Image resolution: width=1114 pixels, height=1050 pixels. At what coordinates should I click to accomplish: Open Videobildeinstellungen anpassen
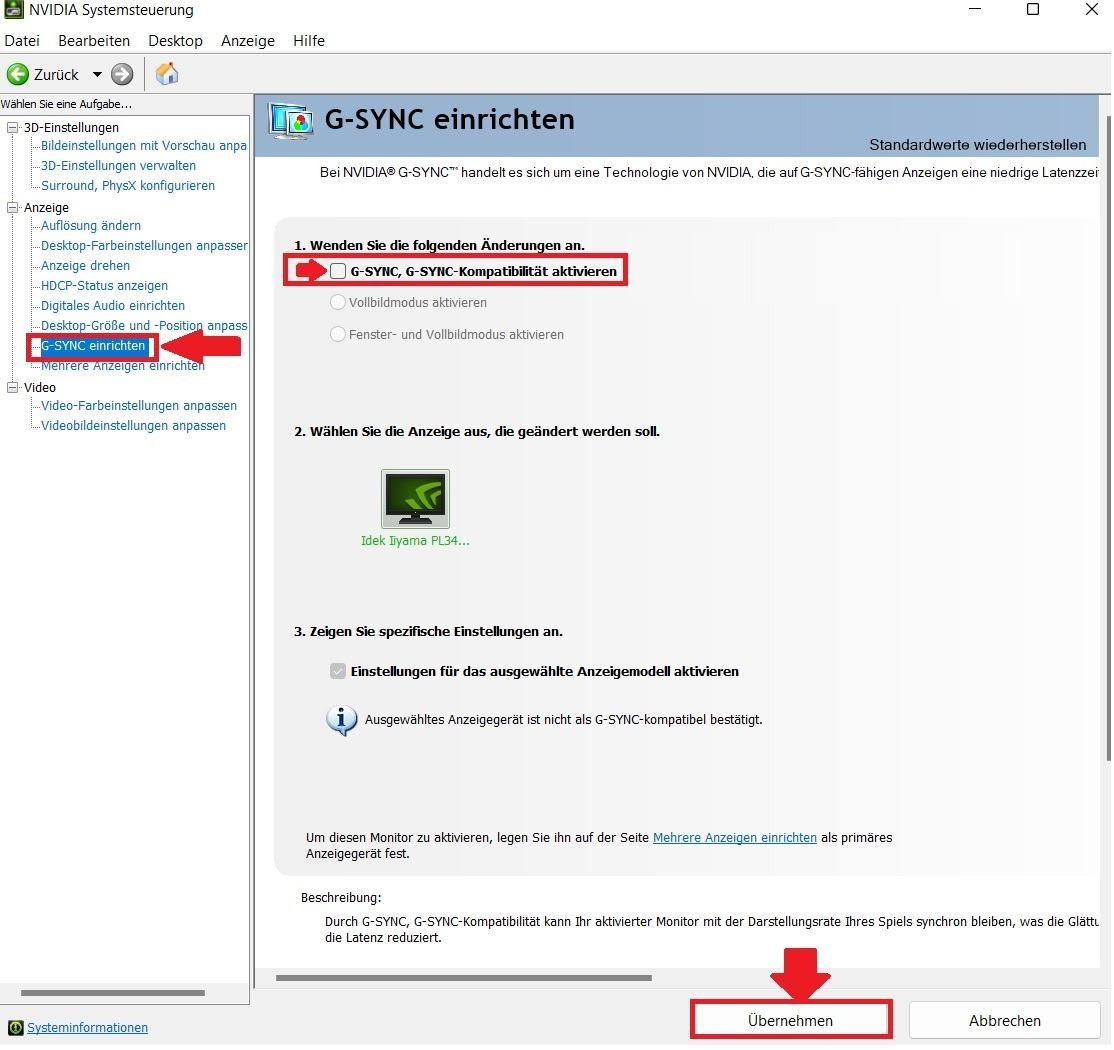[134, 426]
